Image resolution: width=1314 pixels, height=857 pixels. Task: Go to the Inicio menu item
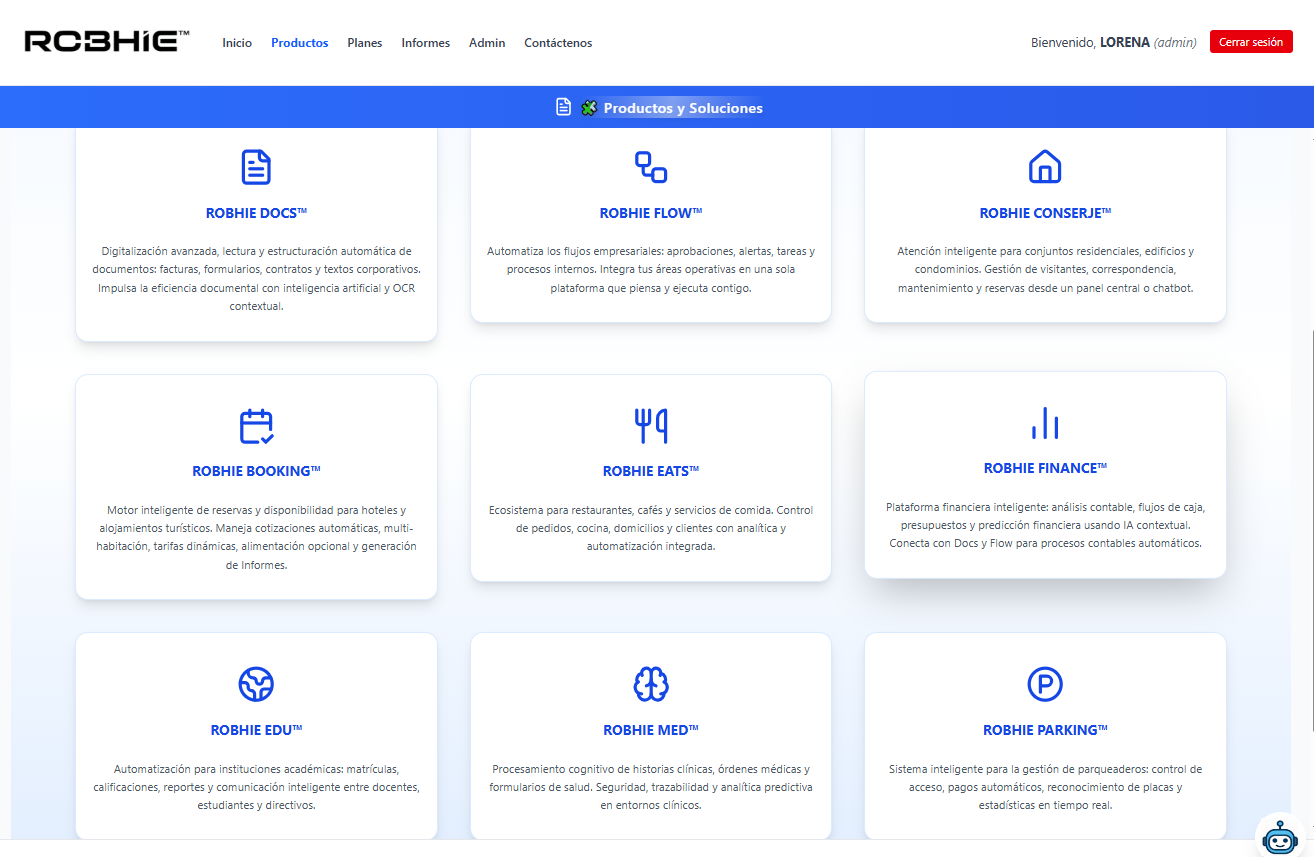[237, 43]
